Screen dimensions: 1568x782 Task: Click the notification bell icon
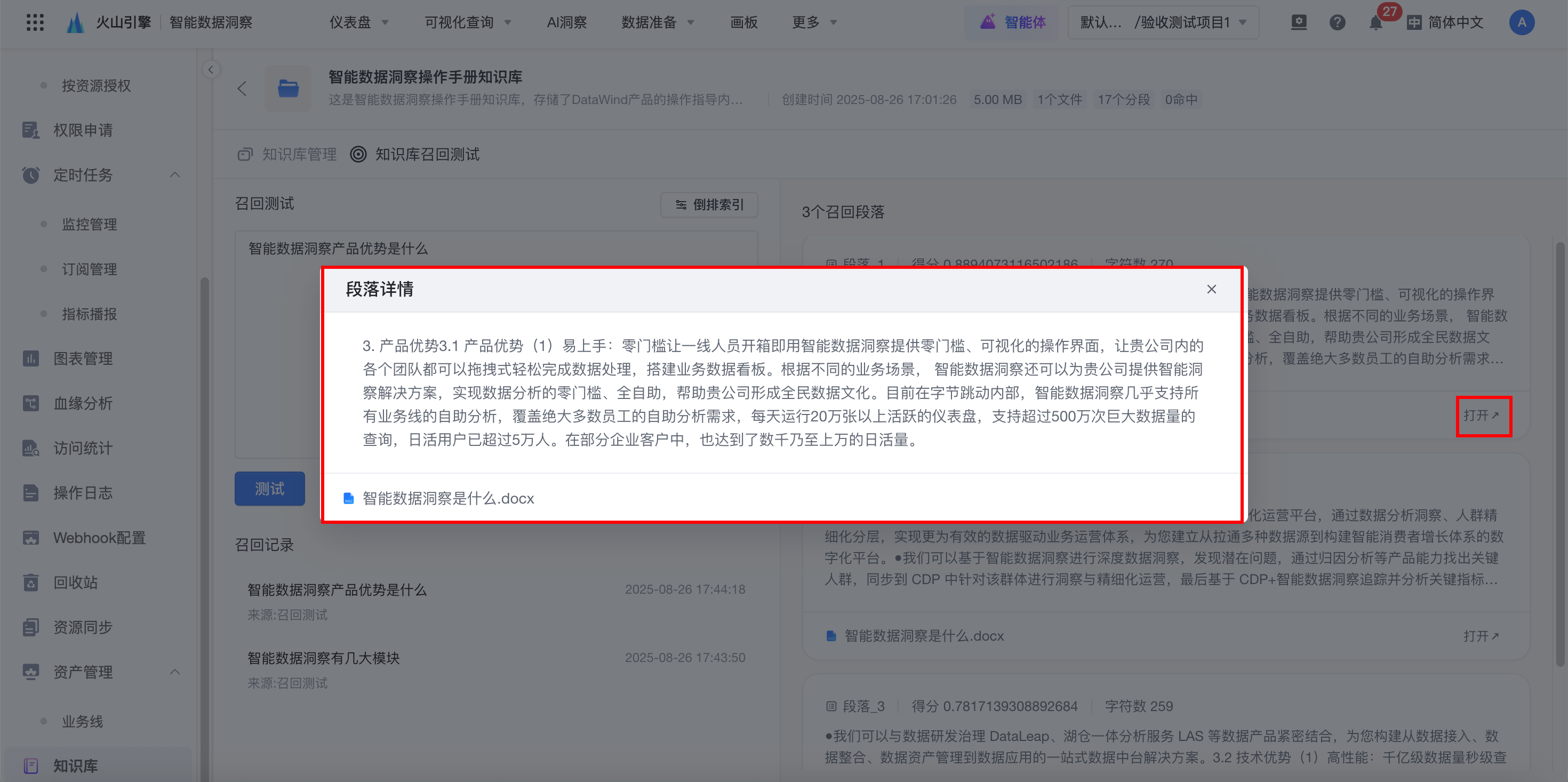tap(1375, 23)
